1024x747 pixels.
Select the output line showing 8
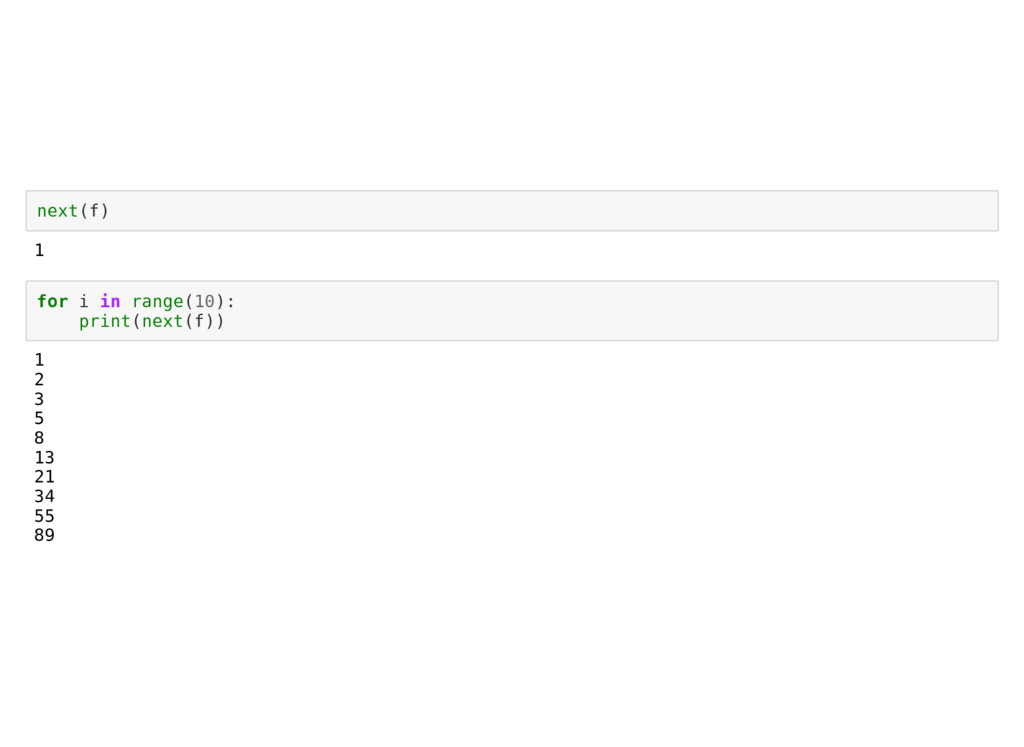(x=39, y=437)
